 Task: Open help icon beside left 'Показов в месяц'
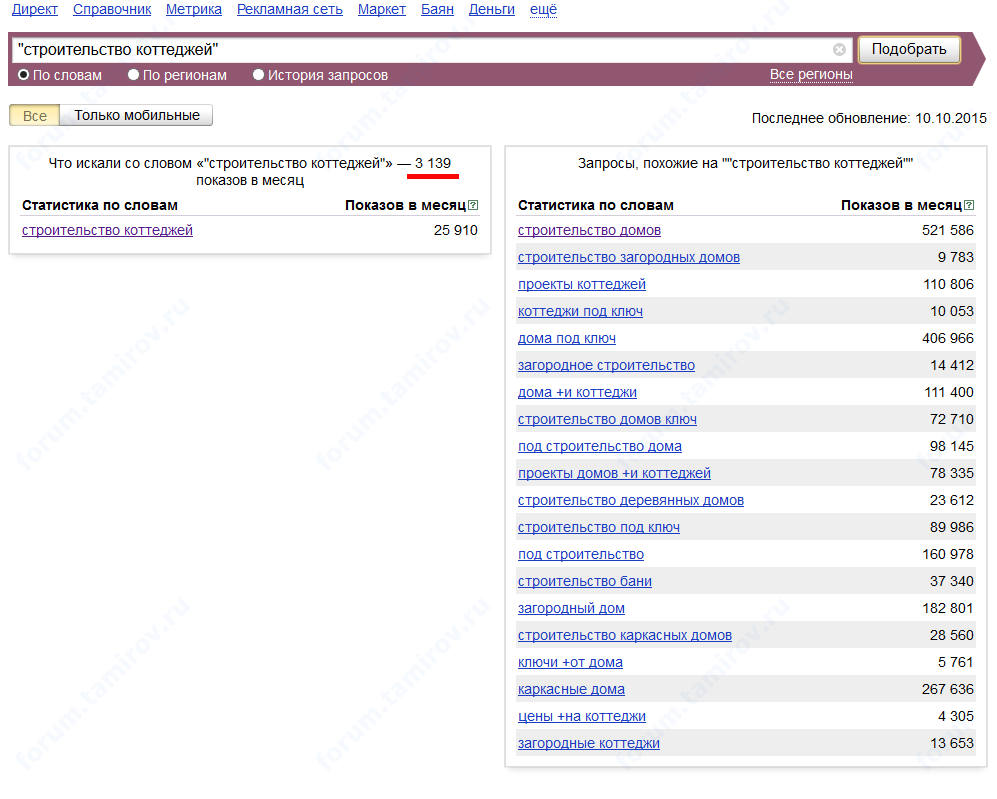pyautogui.click(x=473, y=205)
